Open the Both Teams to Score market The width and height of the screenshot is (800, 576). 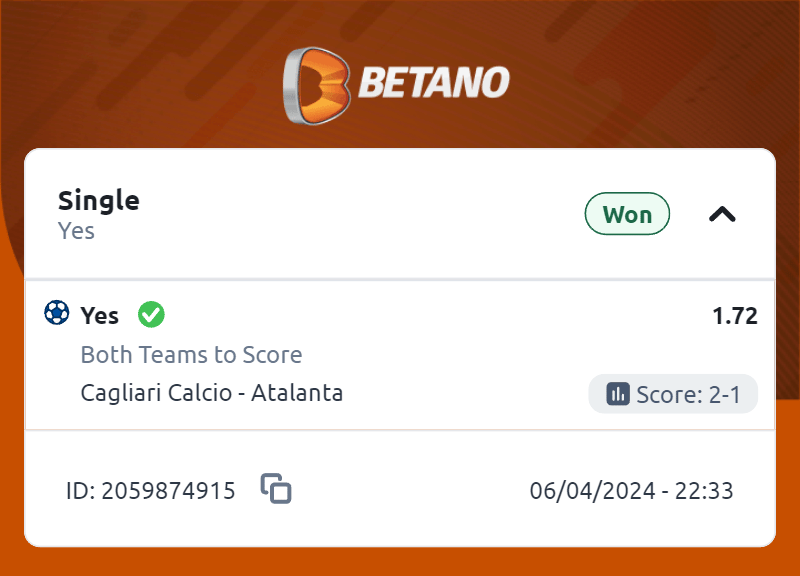coord(191,355)
